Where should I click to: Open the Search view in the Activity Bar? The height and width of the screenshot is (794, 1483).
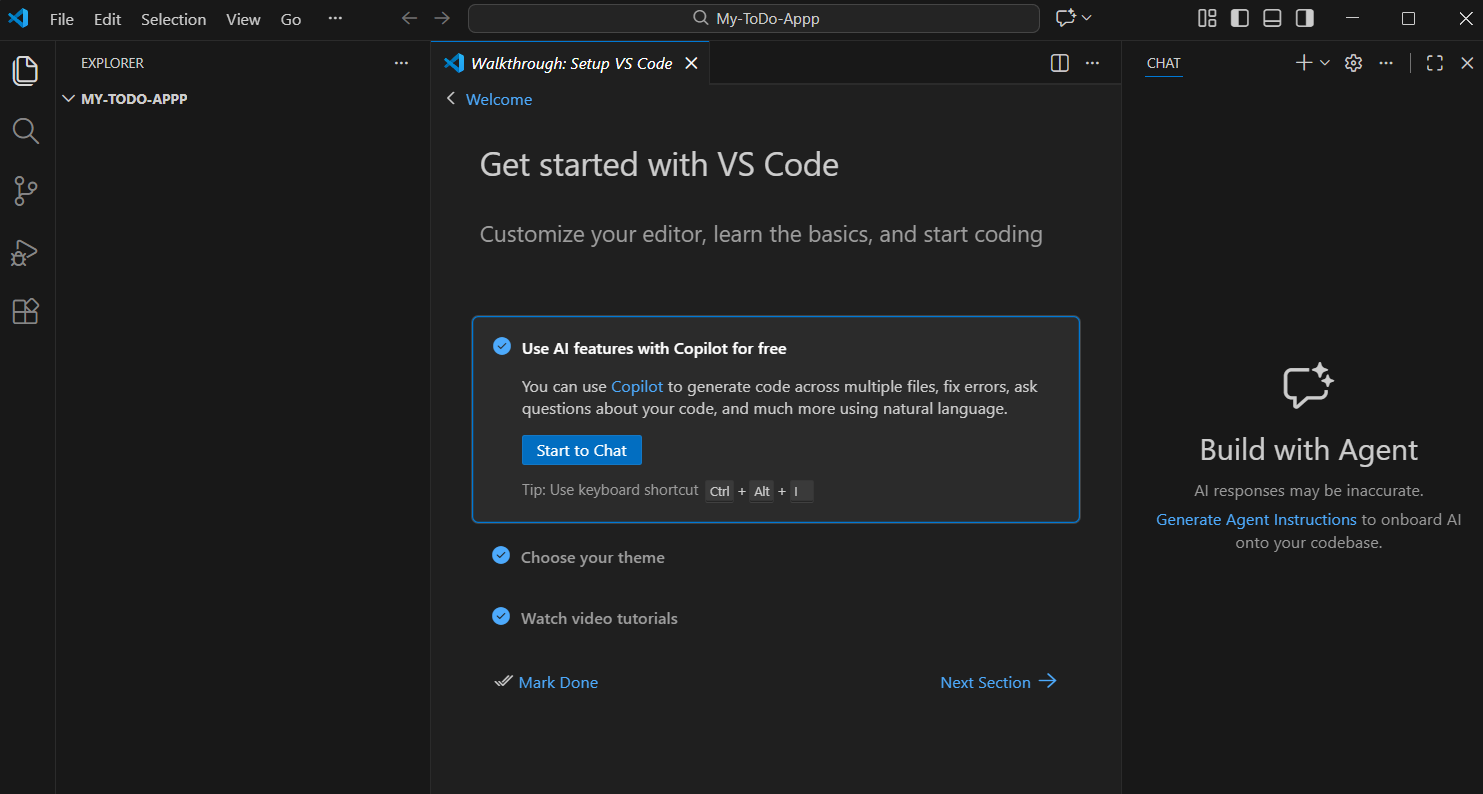pos(25,130)
